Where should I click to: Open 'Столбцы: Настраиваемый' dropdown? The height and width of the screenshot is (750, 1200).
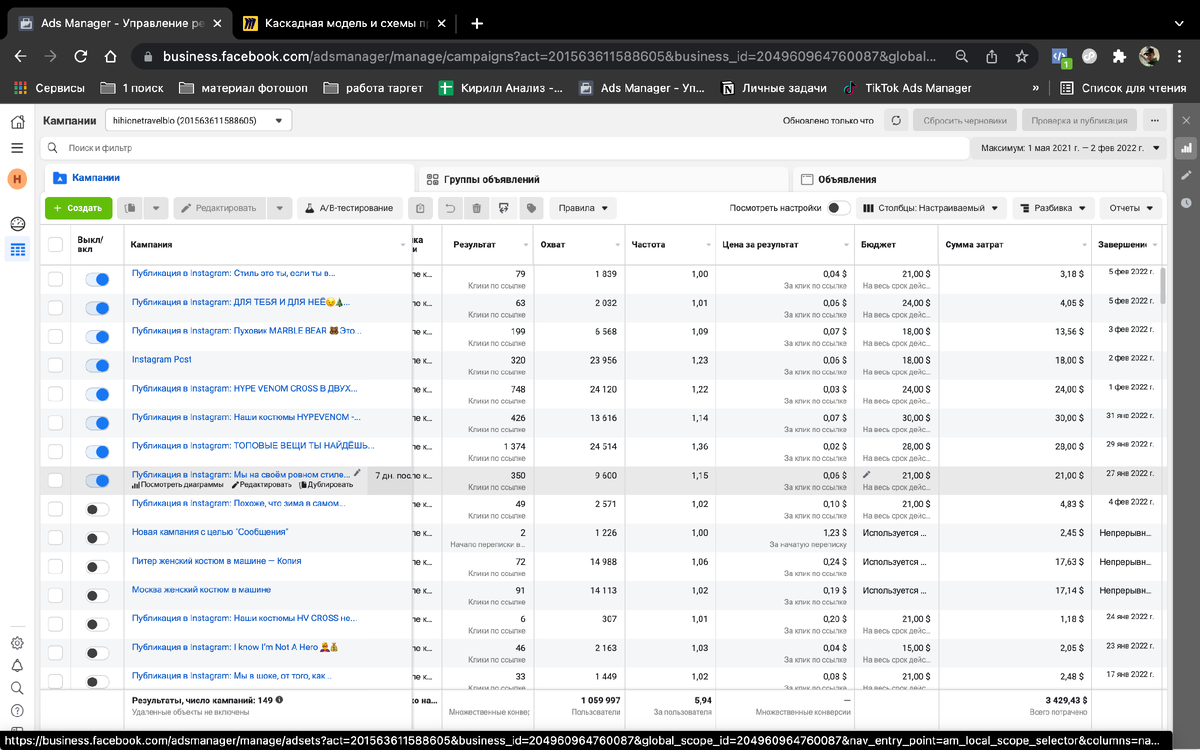point(932,208)
